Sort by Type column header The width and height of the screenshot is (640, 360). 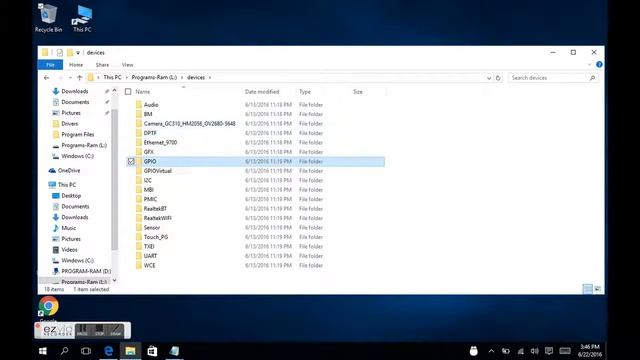[305, 92]
